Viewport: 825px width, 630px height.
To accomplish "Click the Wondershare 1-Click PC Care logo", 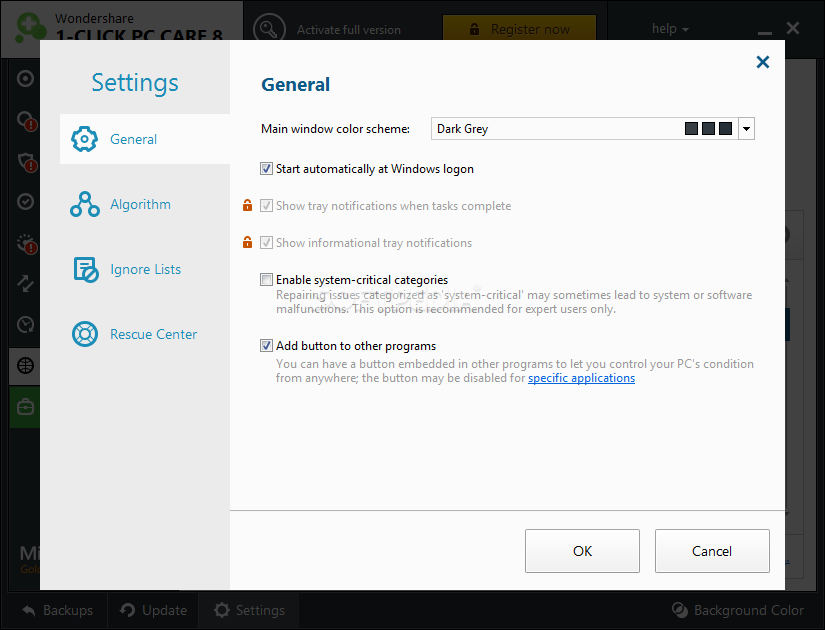I will click(x=29, y=27).
